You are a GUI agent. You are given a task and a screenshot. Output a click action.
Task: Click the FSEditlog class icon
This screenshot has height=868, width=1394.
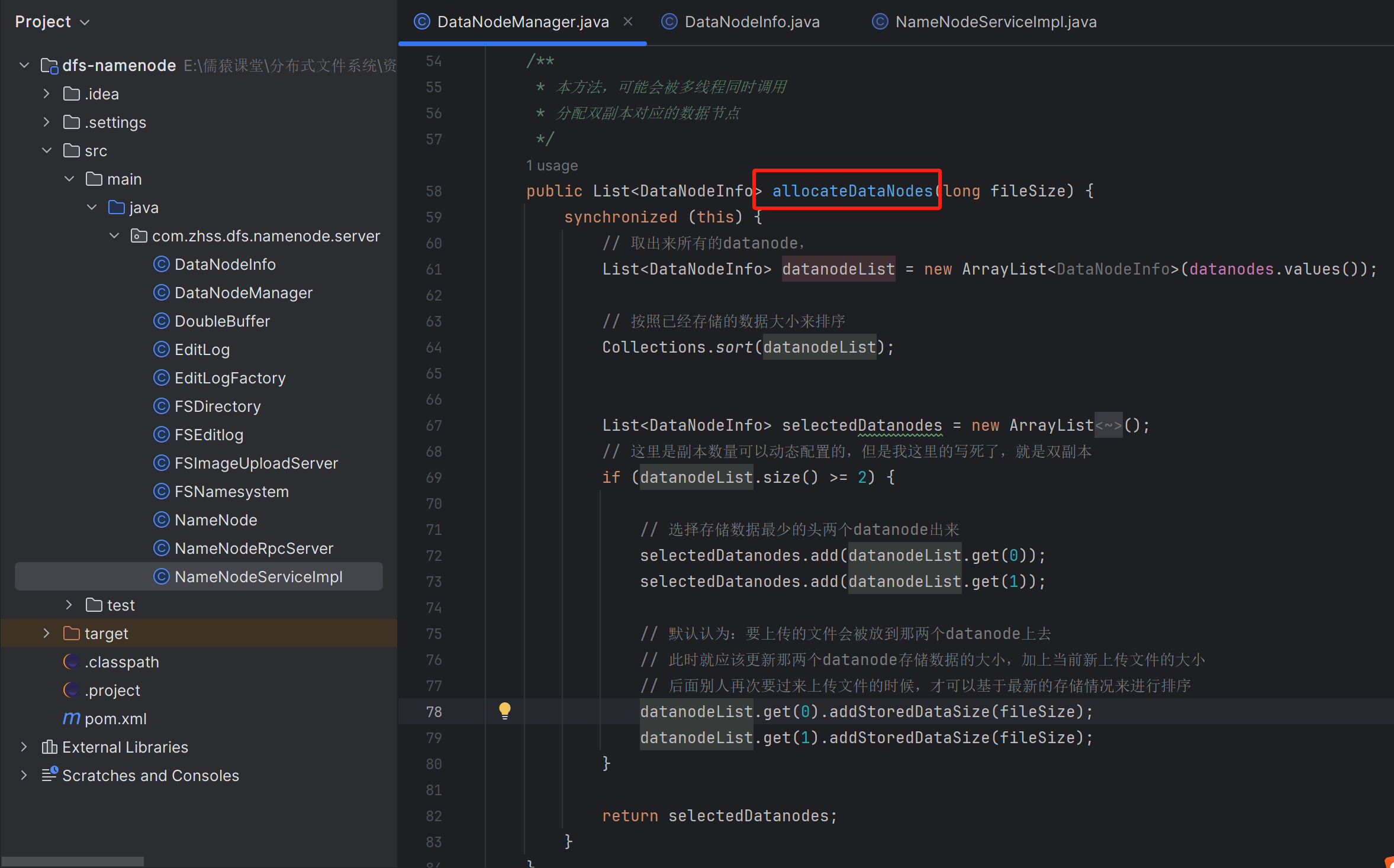[x=162, y=434]
